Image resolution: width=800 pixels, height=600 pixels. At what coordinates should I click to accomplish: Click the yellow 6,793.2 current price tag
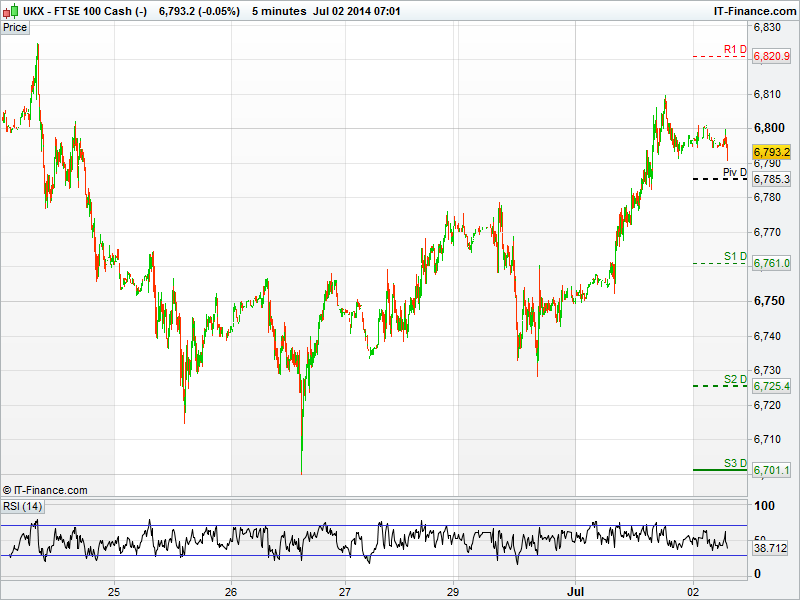772,152
